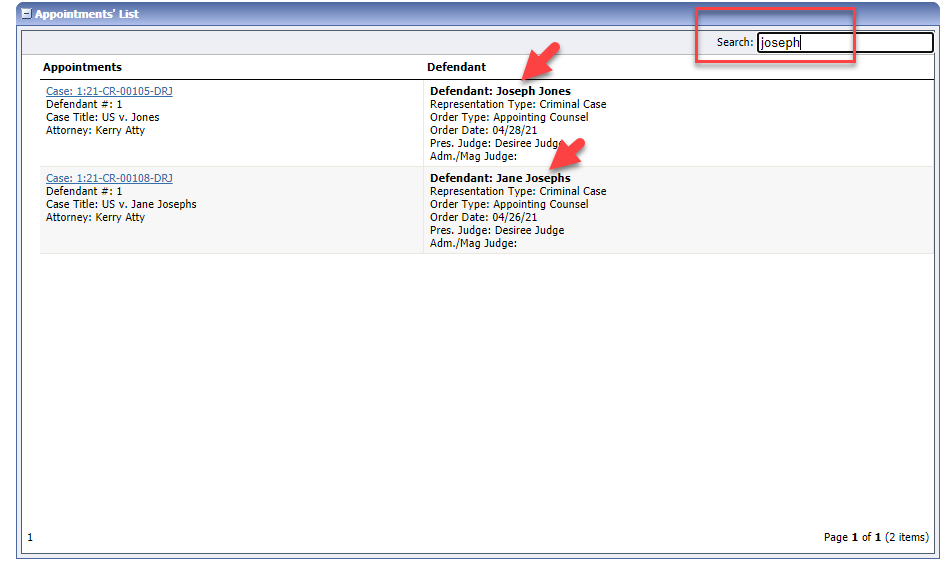Click Order Date: 04/26/21
Screen dimensions: 948x565
[x=484, y=218]
